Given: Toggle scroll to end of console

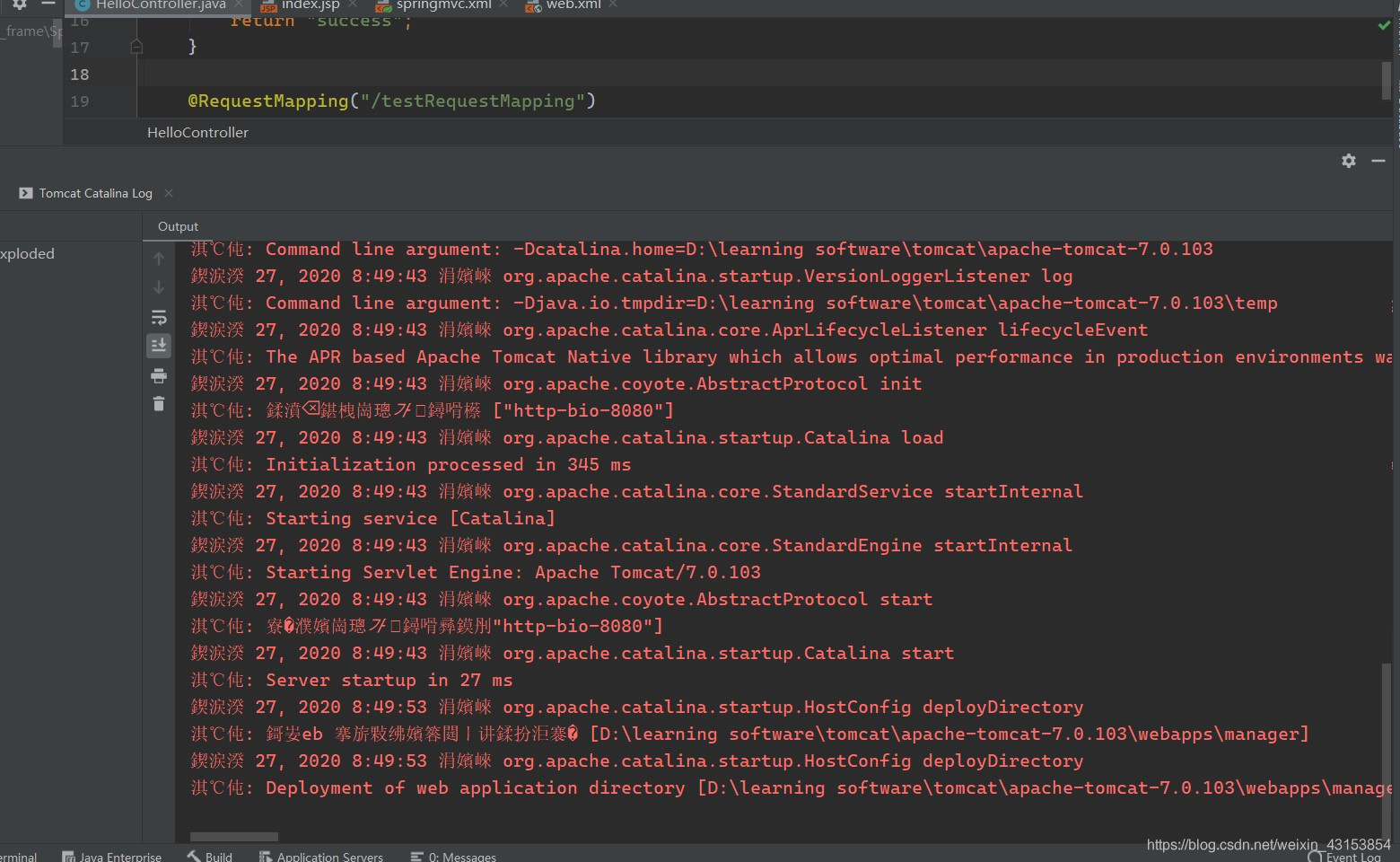Looking at the screenshot, I should click(x=159, y=346).
